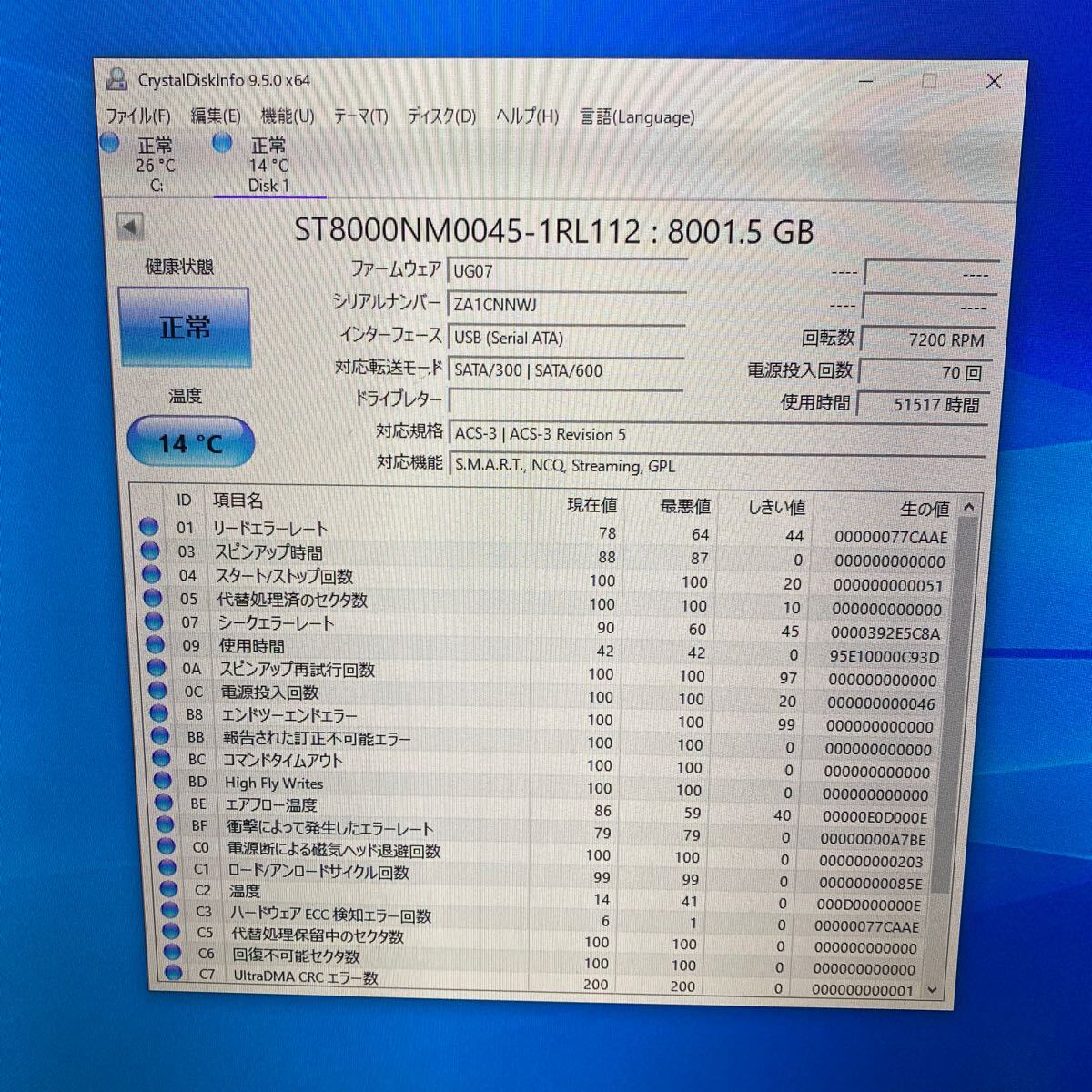The image size is (1092, 1092).
Task: Click status dot for 03 スピンアップ時間
Action: (x=150, y=551)
